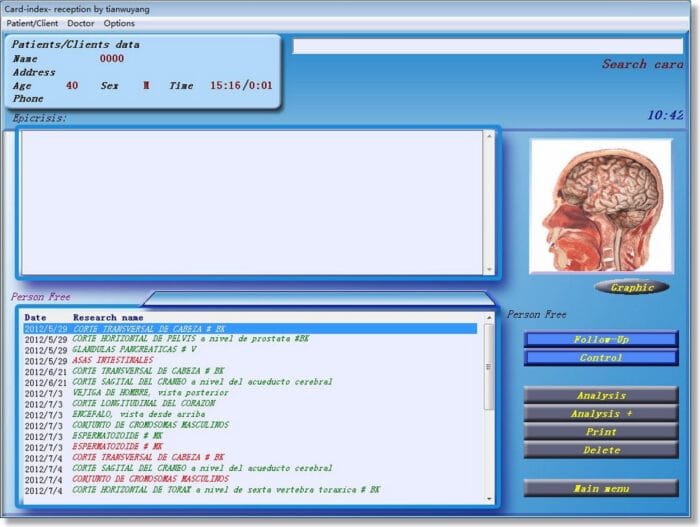Click the Date column header
This screenshot has width=700, height=527.
click(x=35, y=318)
